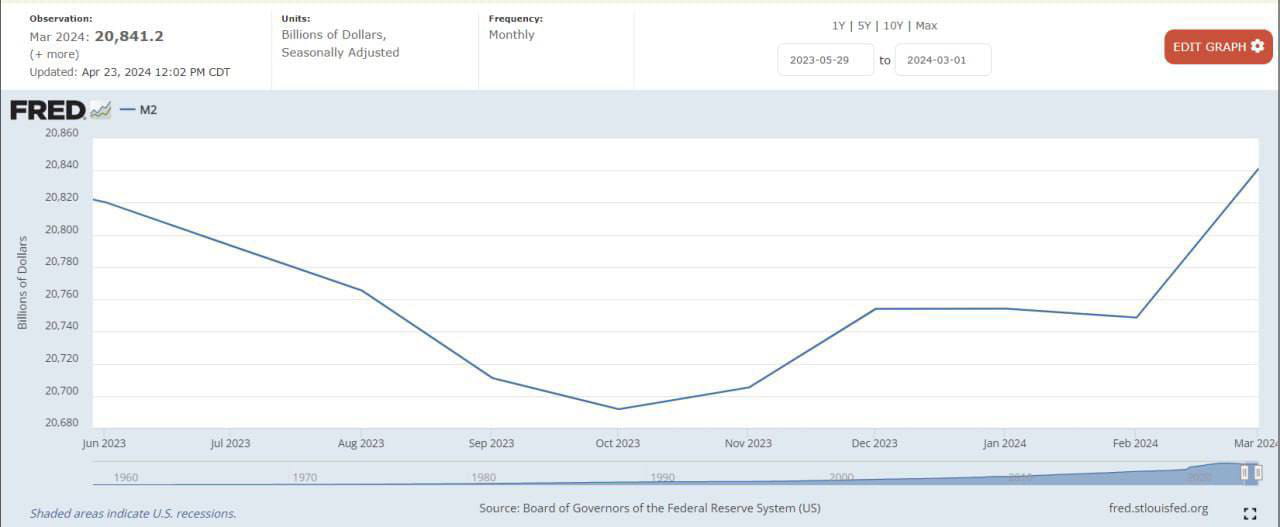Screen dimensions: 1280x527
Task: Click the Updated Apr 23, 2024 text
Action: 130,72
